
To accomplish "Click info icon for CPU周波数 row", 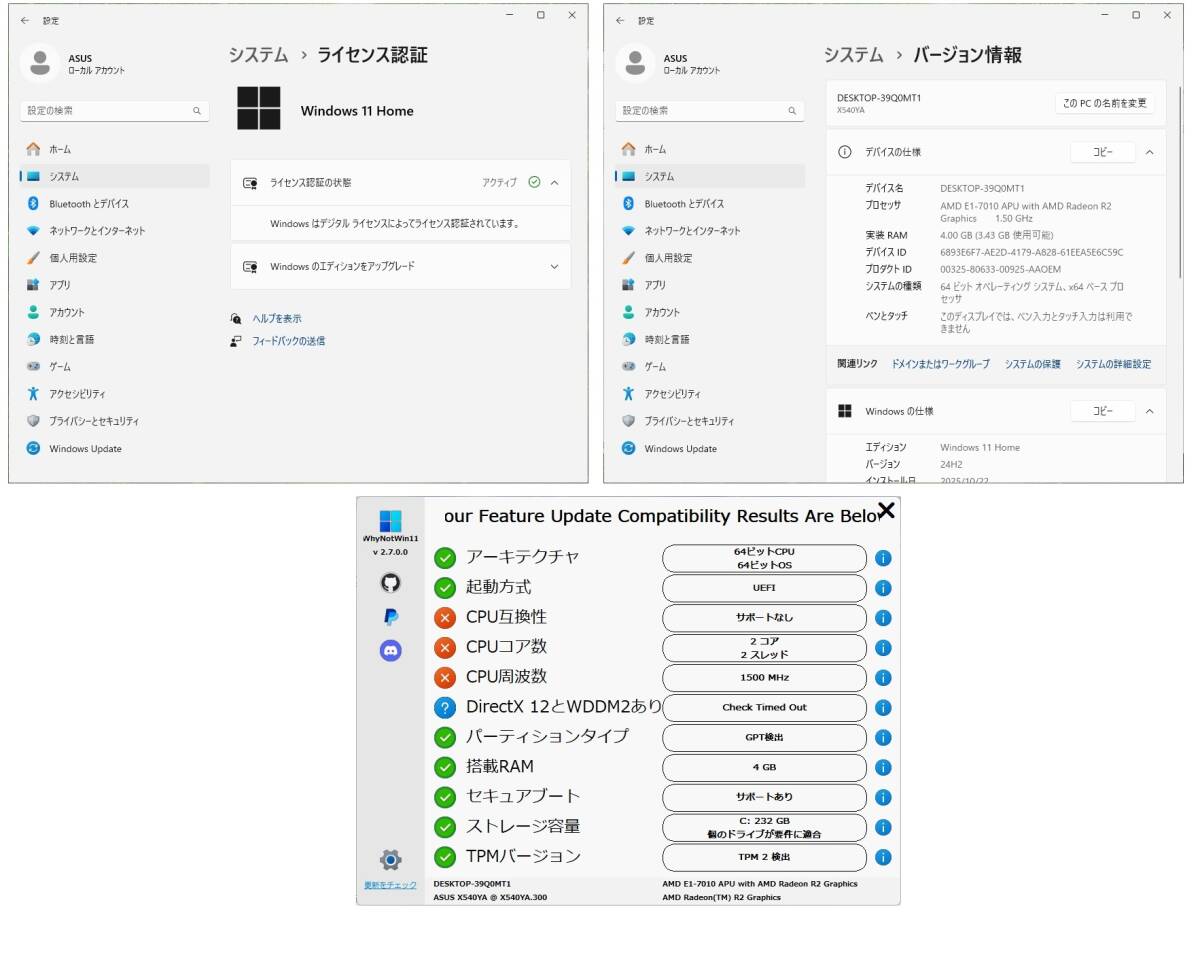I will click(883, 678).
